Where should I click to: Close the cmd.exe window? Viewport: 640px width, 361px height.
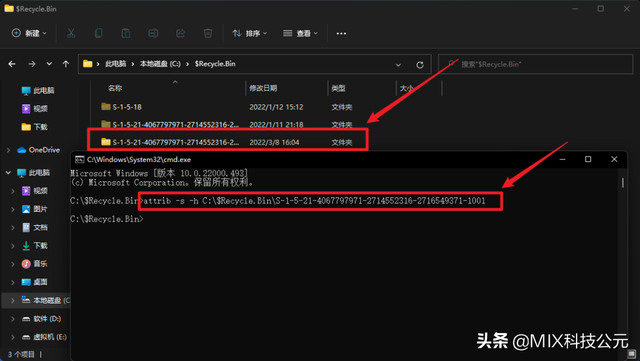point(614,159)
